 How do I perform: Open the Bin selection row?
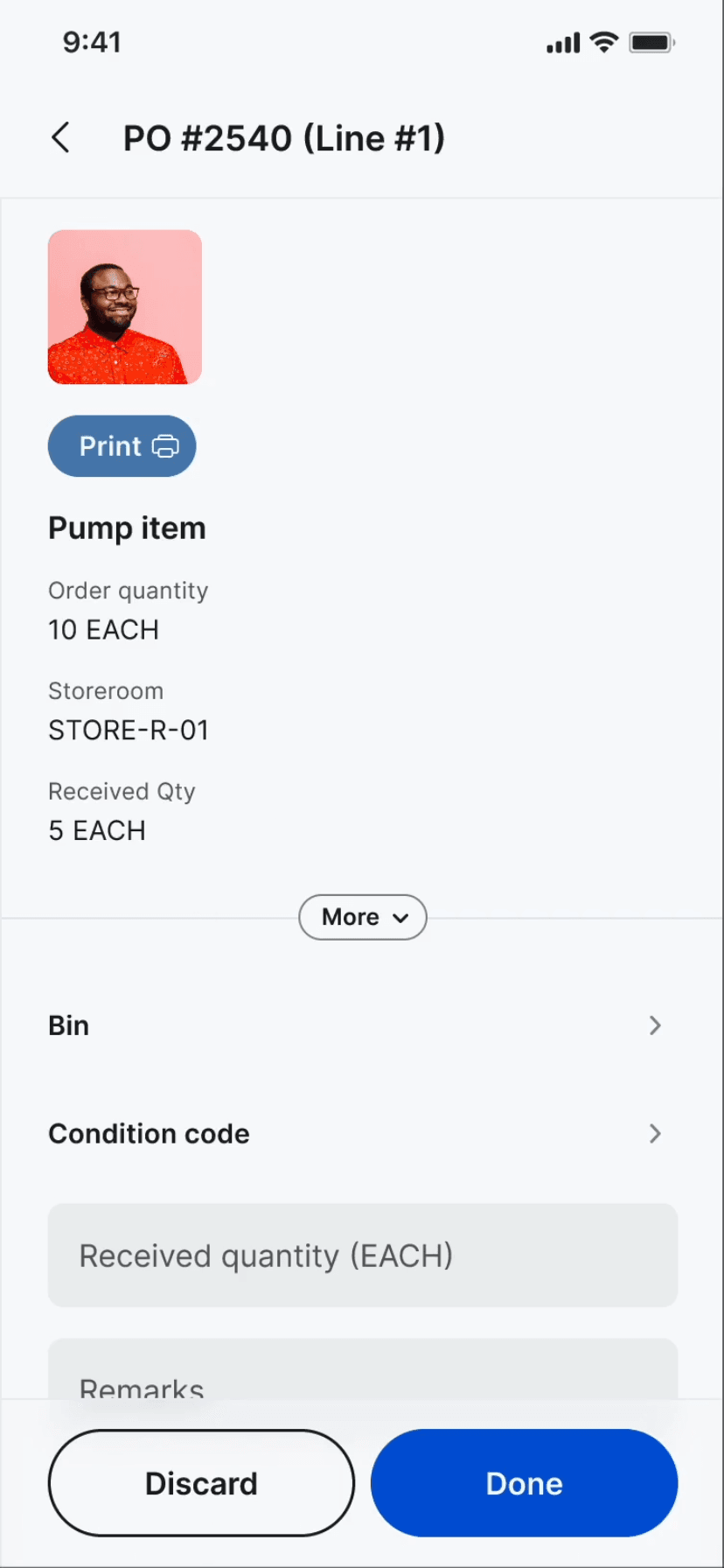click(350, 1025)
